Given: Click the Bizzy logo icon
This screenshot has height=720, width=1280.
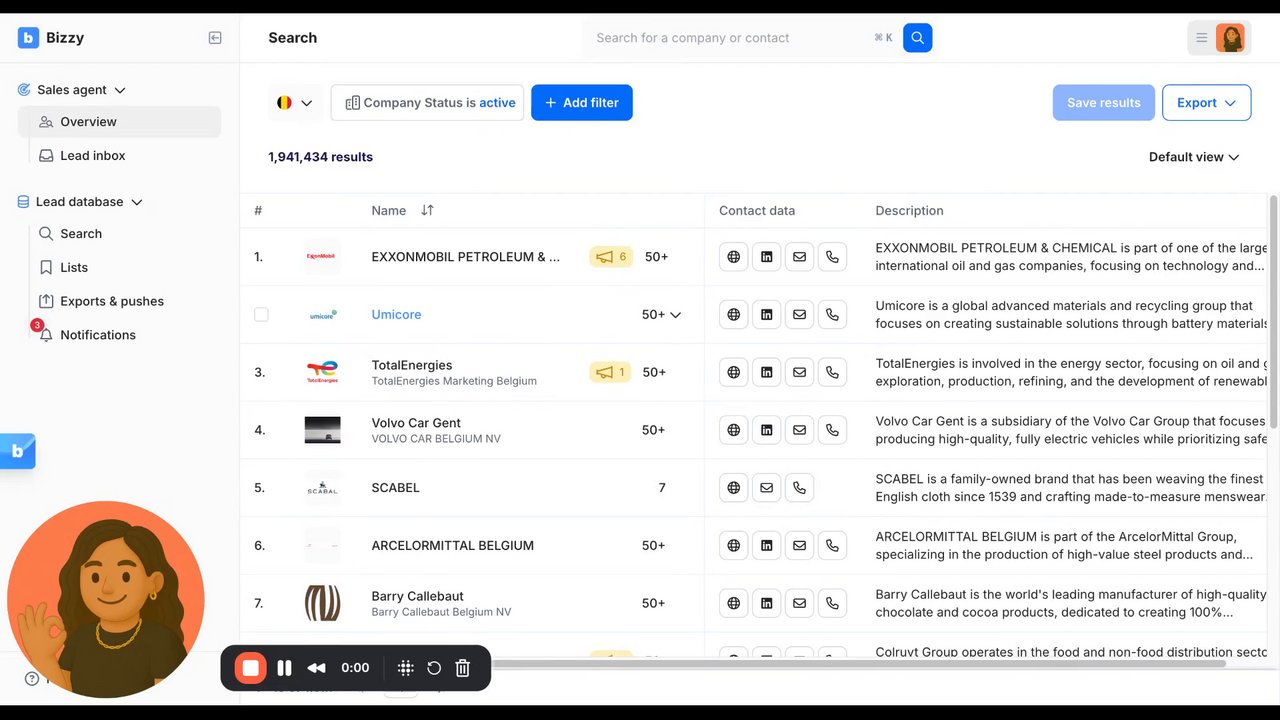Looking at the screenshot, I should point(28,38).
